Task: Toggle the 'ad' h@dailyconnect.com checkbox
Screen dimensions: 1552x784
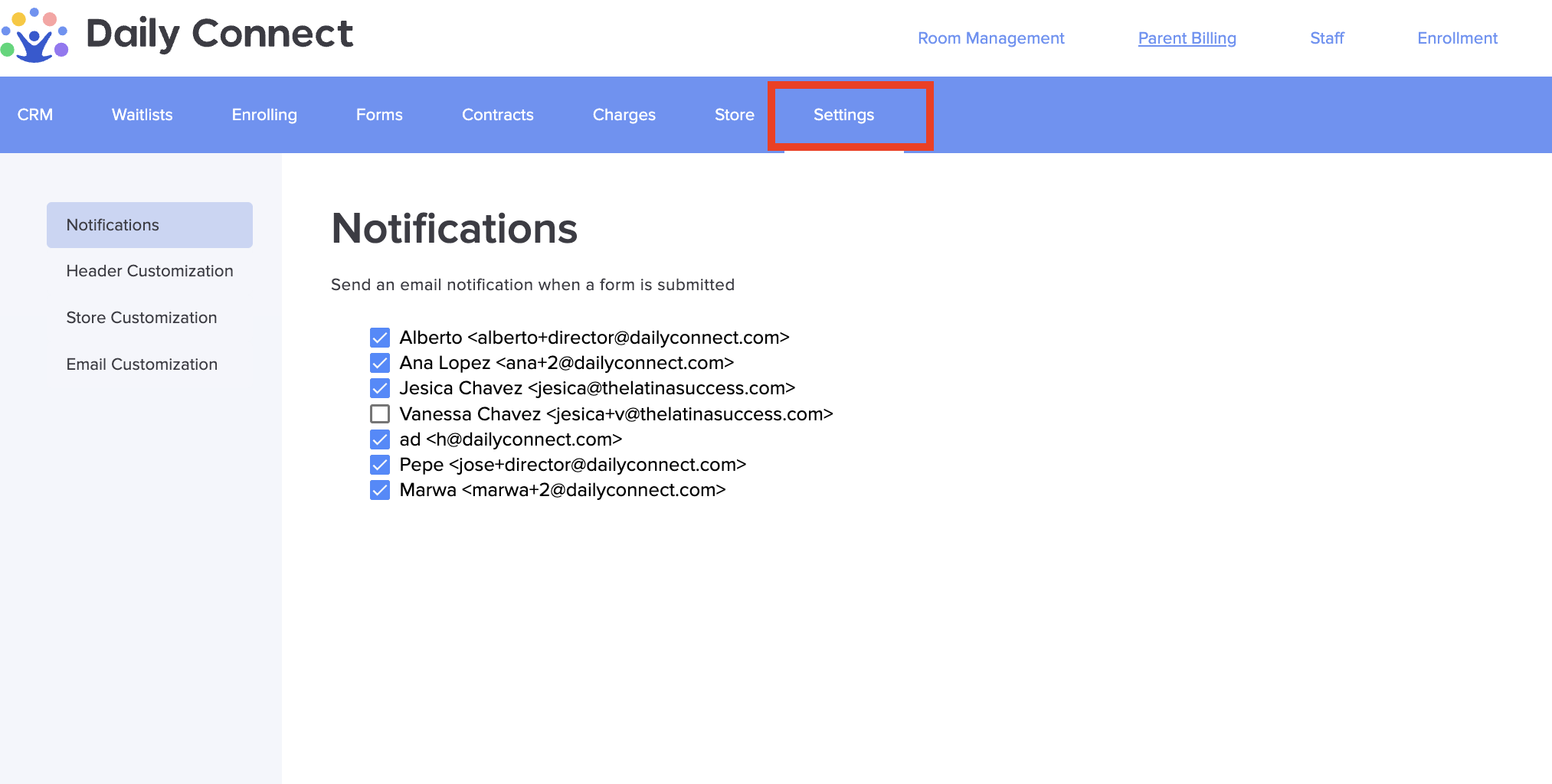Action: point(380,439)
